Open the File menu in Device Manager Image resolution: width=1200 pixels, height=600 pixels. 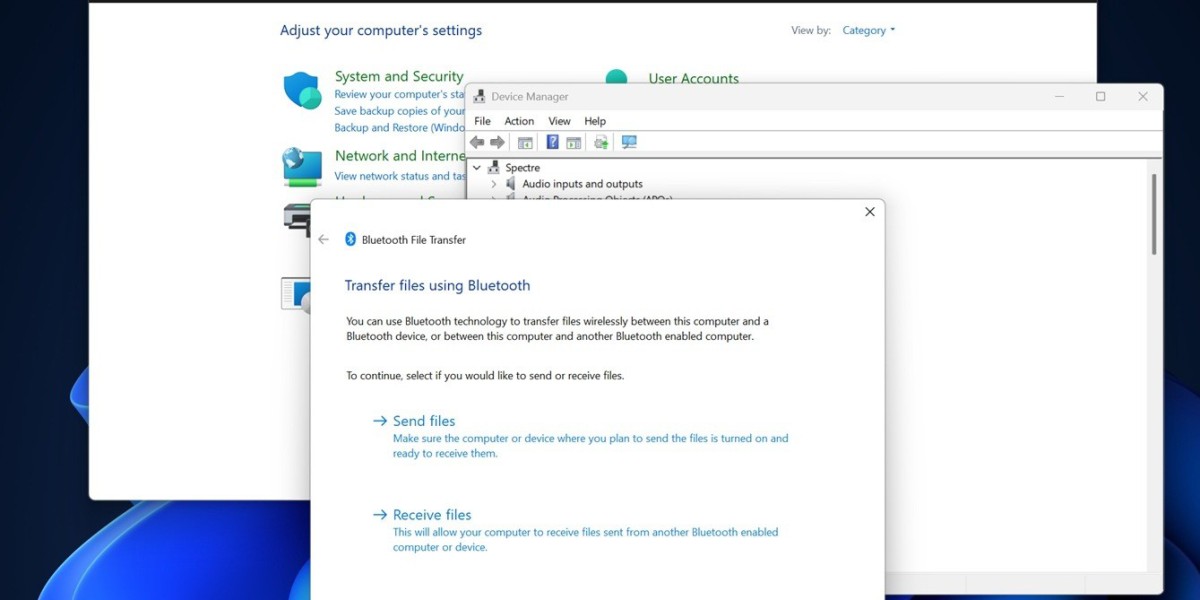483,121
